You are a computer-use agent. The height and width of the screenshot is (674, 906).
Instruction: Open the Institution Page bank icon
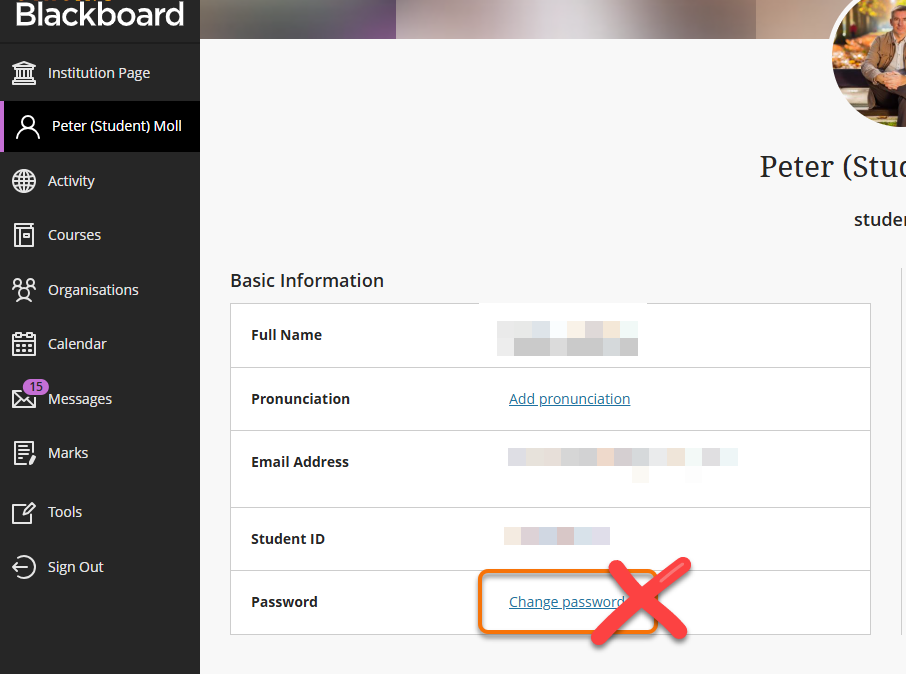pos(25,72)
